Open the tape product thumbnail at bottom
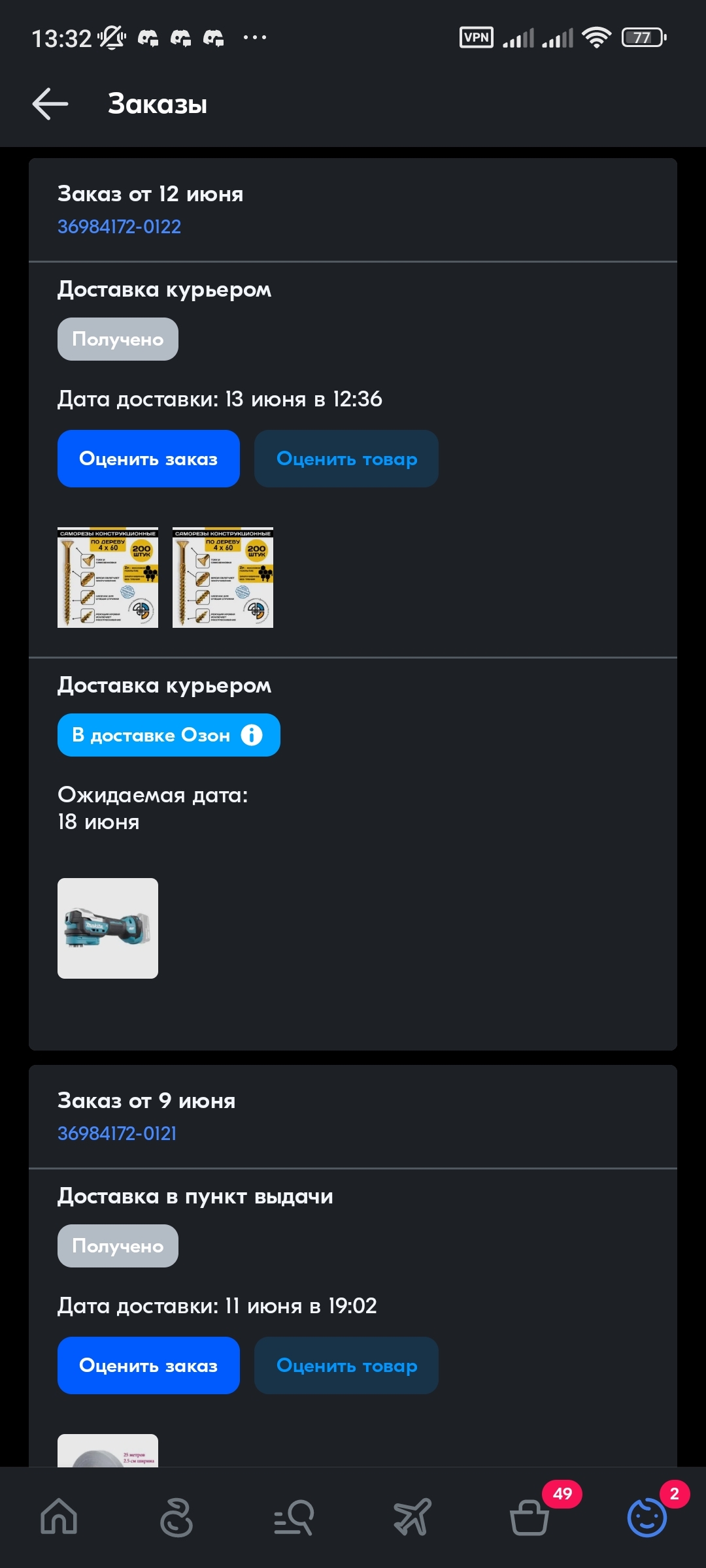This screenshot has width=706, height=1568. pyautogui.click(x=108, y=1450)
